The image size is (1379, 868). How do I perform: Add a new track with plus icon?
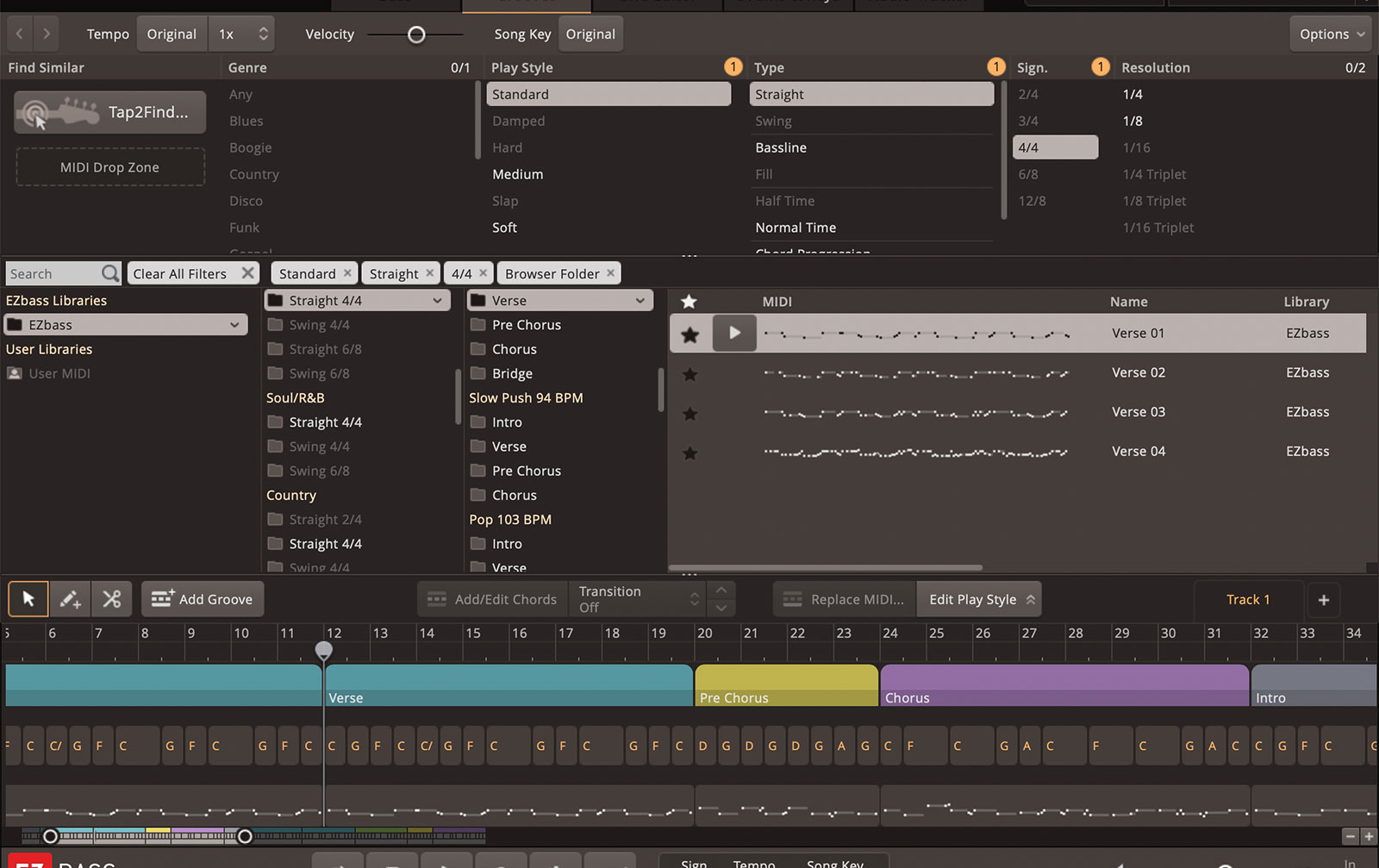pyautogui.click(x=1324, y=599)
